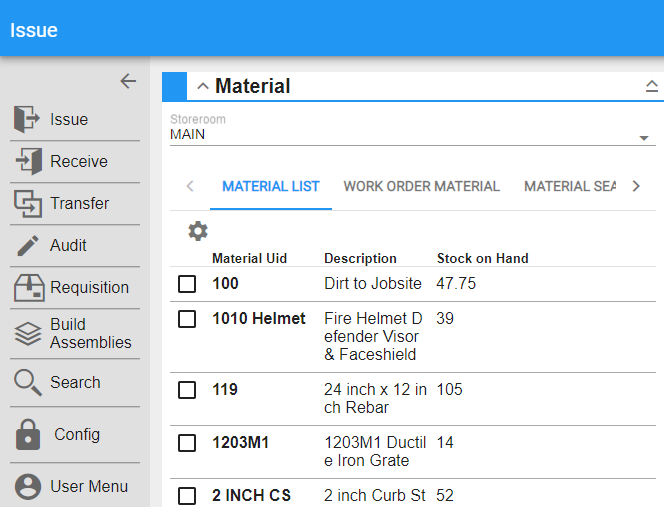Viewport: 664px width, 507px height.
Task: Click the Search magnifier icon
Action: coord(26,382)
